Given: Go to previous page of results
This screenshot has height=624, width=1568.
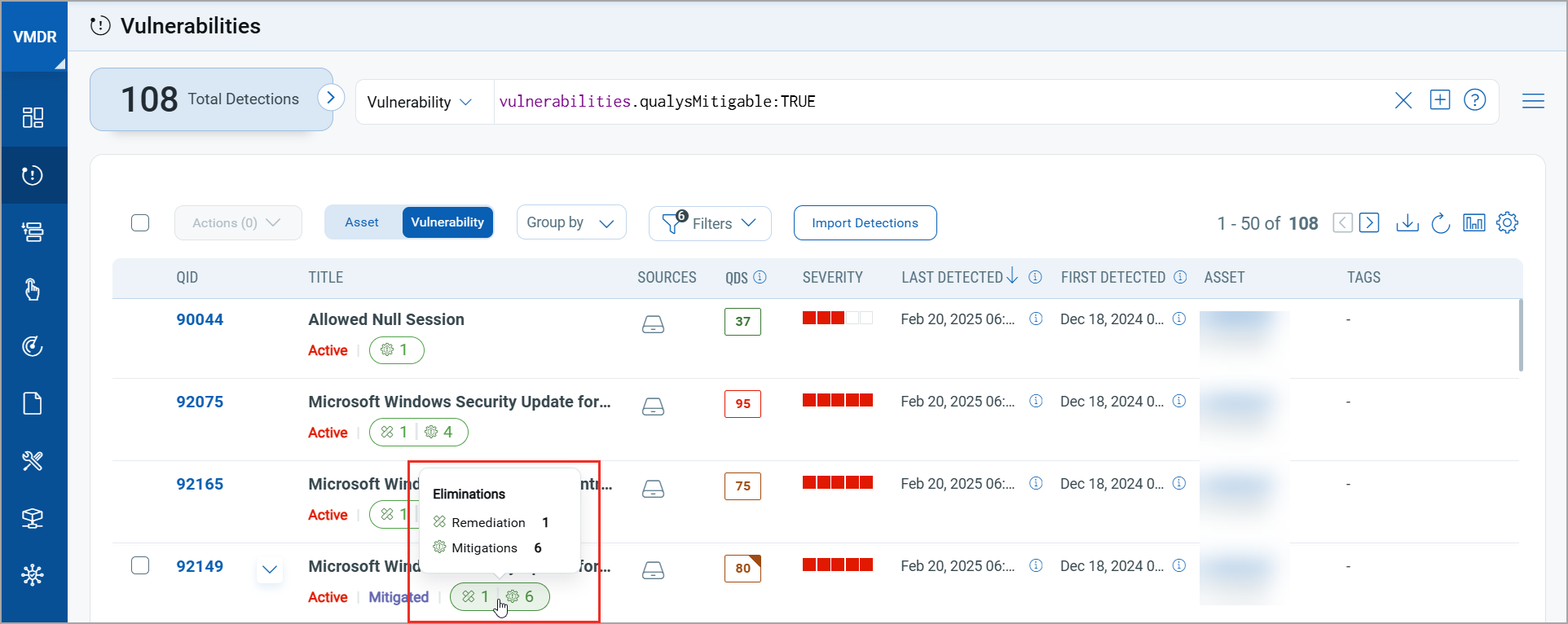Looking at the screenshot, I should [1343, 222].
